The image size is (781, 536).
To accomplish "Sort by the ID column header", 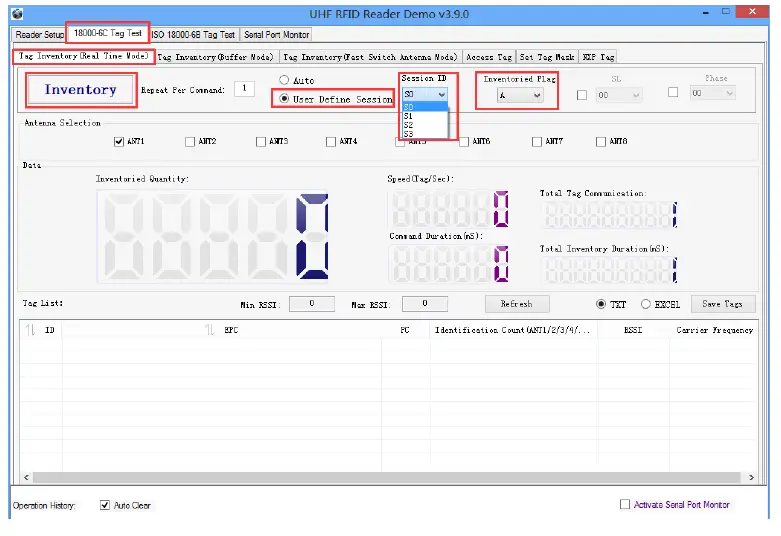I will click(x=41, y=330).
